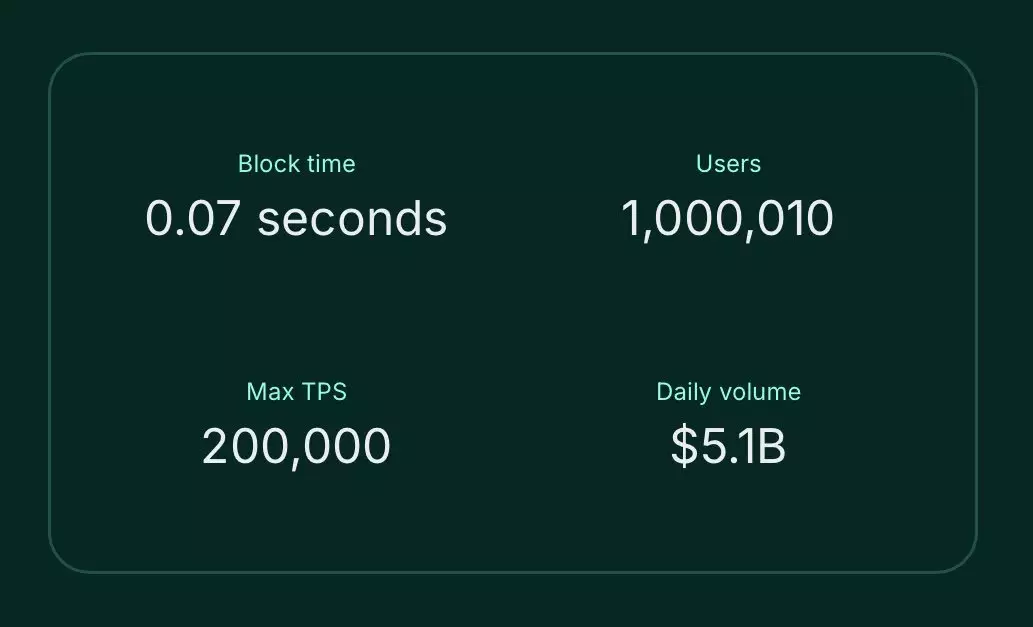This screenshot has height=627, width=1033.
Task: Click the "Daily volume" label
Action: [728, 391]
